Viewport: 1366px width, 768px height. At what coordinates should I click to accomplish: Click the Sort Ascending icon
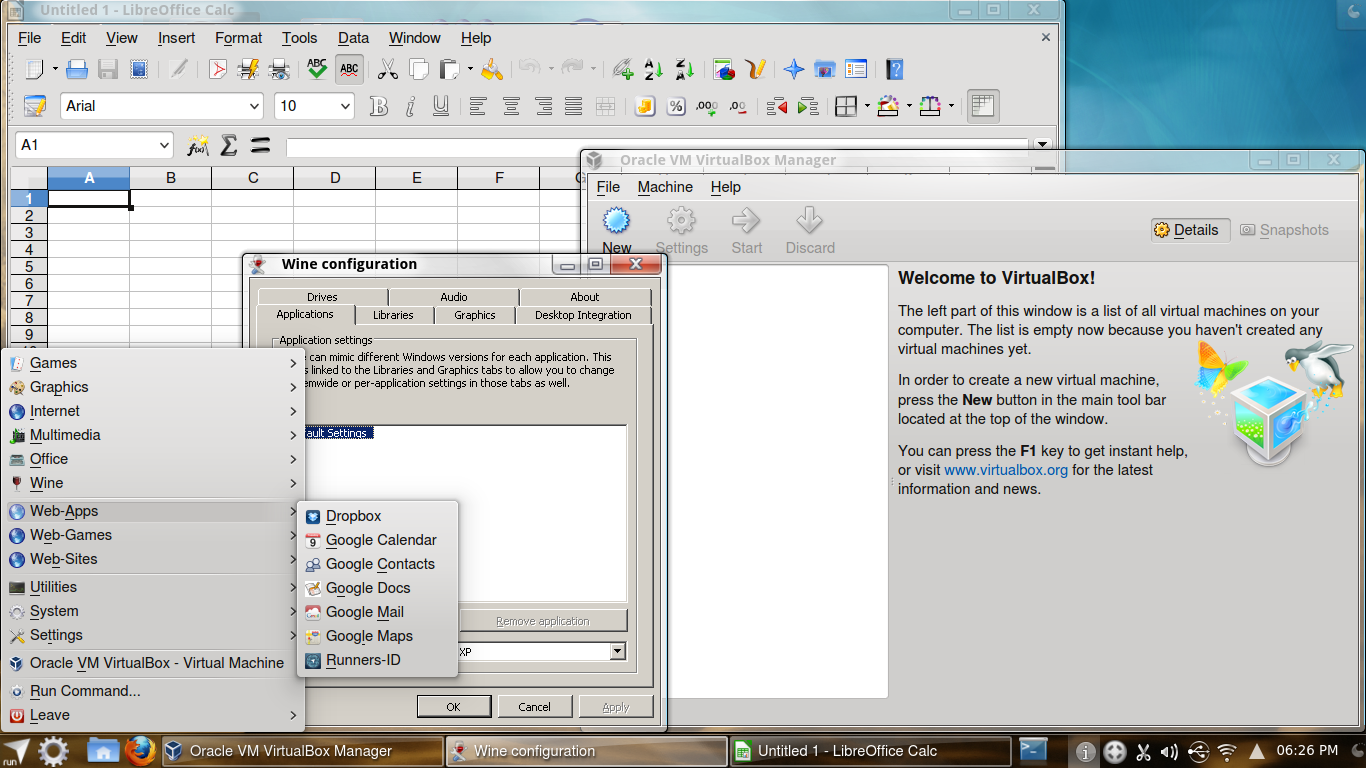tap(654, 69)
